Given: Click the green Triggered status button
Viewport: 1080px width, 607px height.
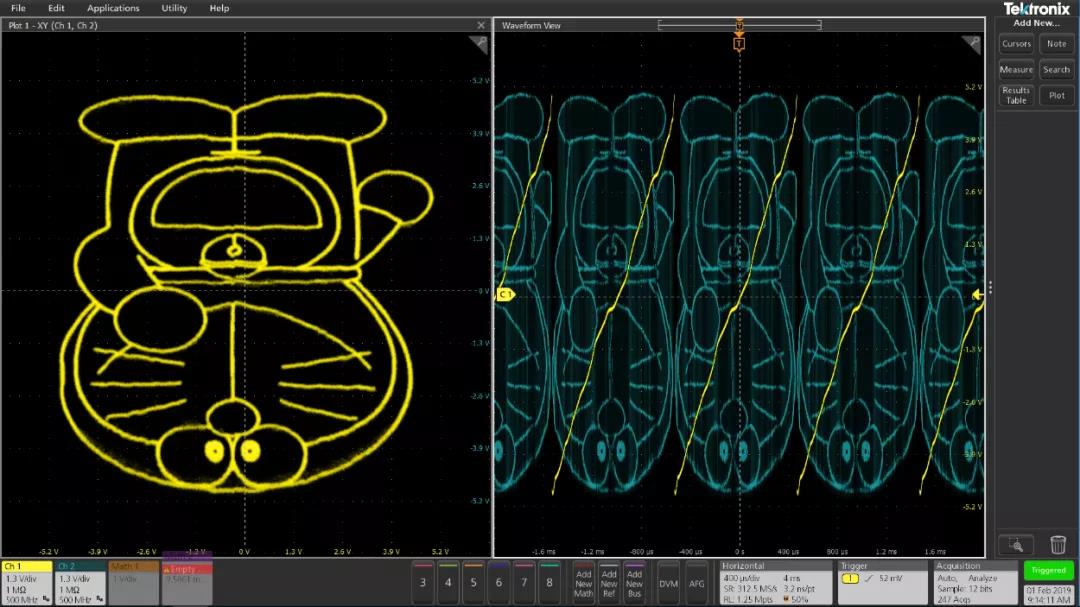Looking at the screenshot, I should coord(1048,570).
